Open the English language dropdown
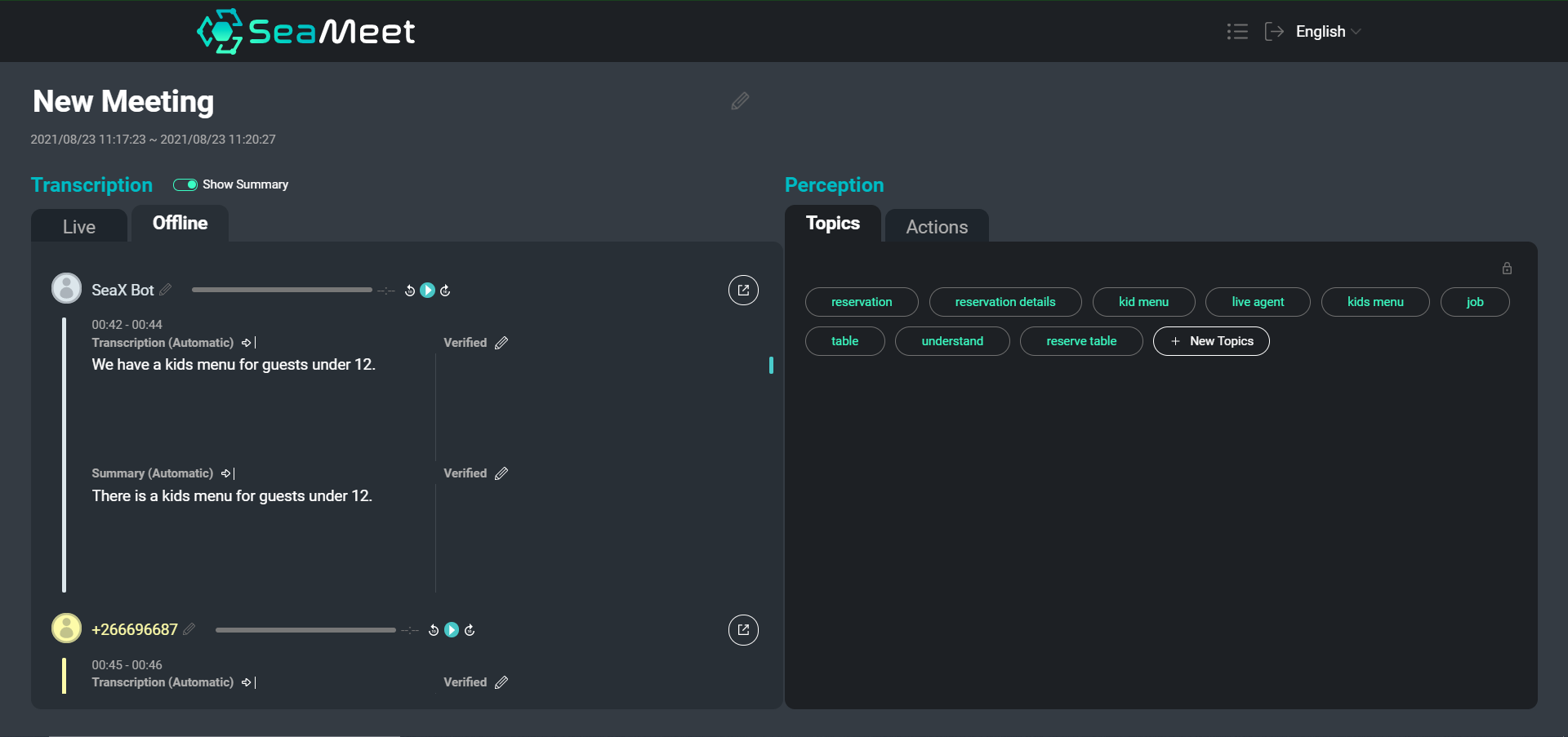 click(1325, 32)
